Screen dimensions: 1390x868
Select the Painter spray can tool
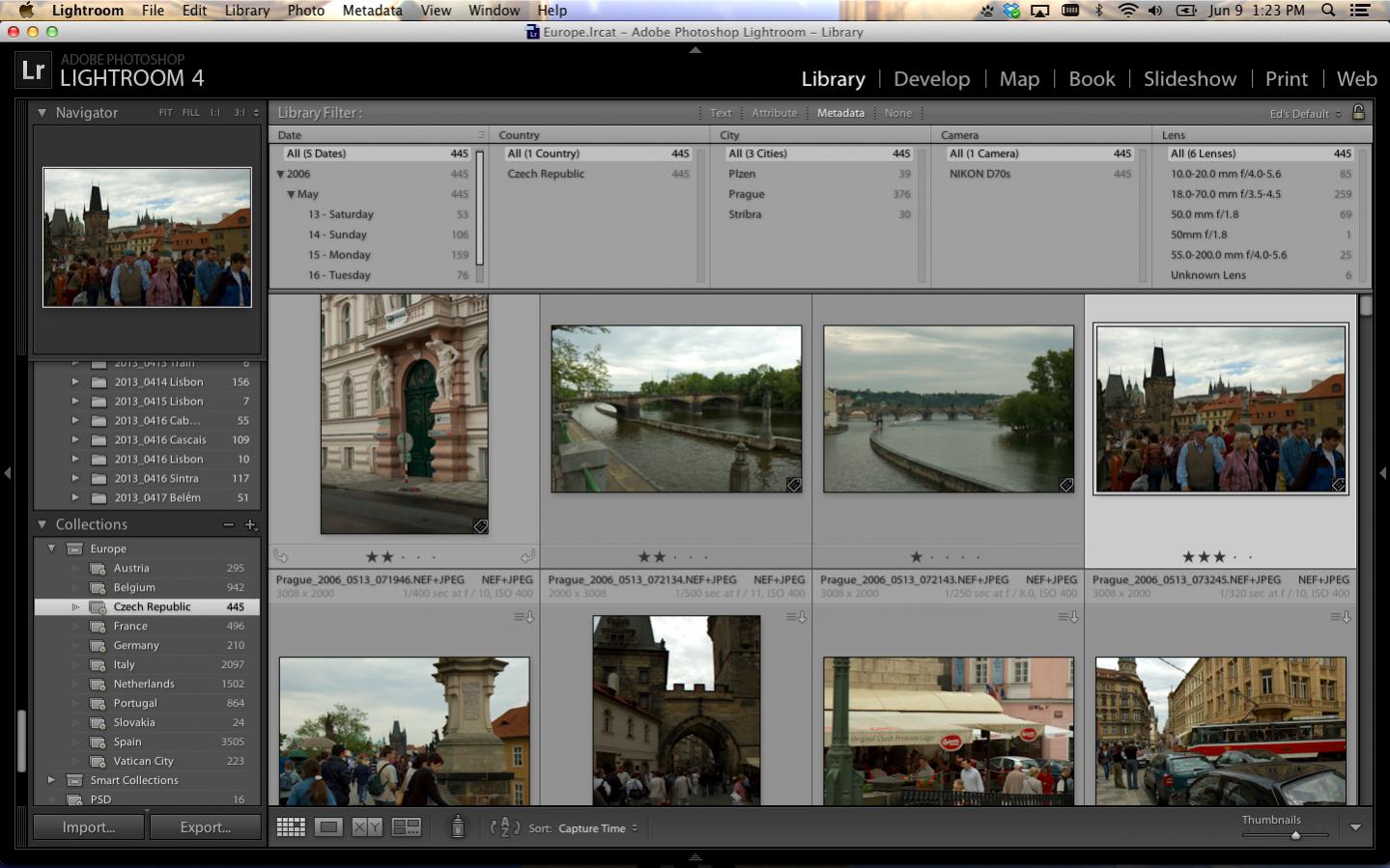[x=458, y=827]
